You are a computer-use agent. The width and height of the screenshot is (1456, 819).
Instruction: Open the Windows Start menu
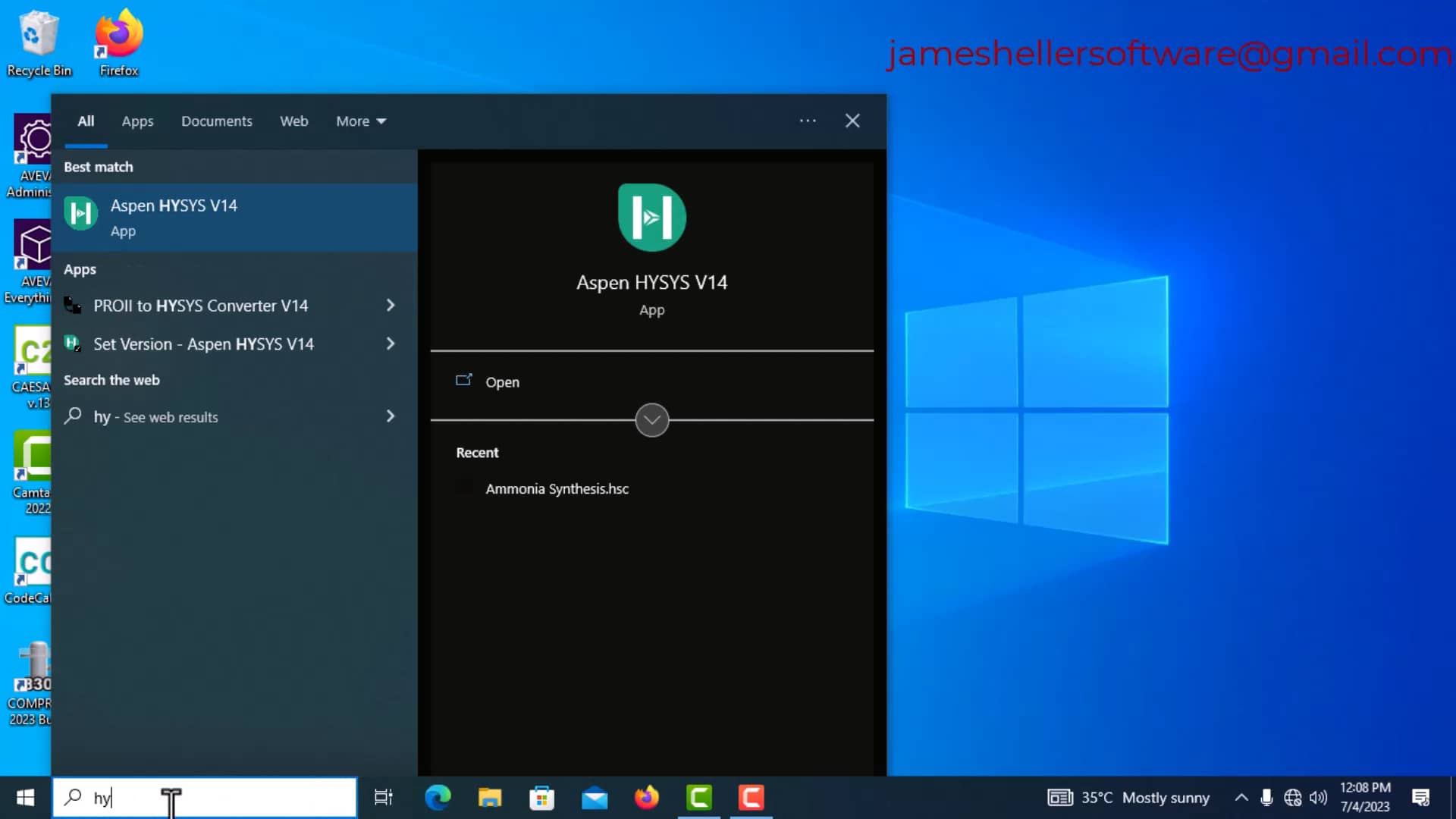(25, 798)
